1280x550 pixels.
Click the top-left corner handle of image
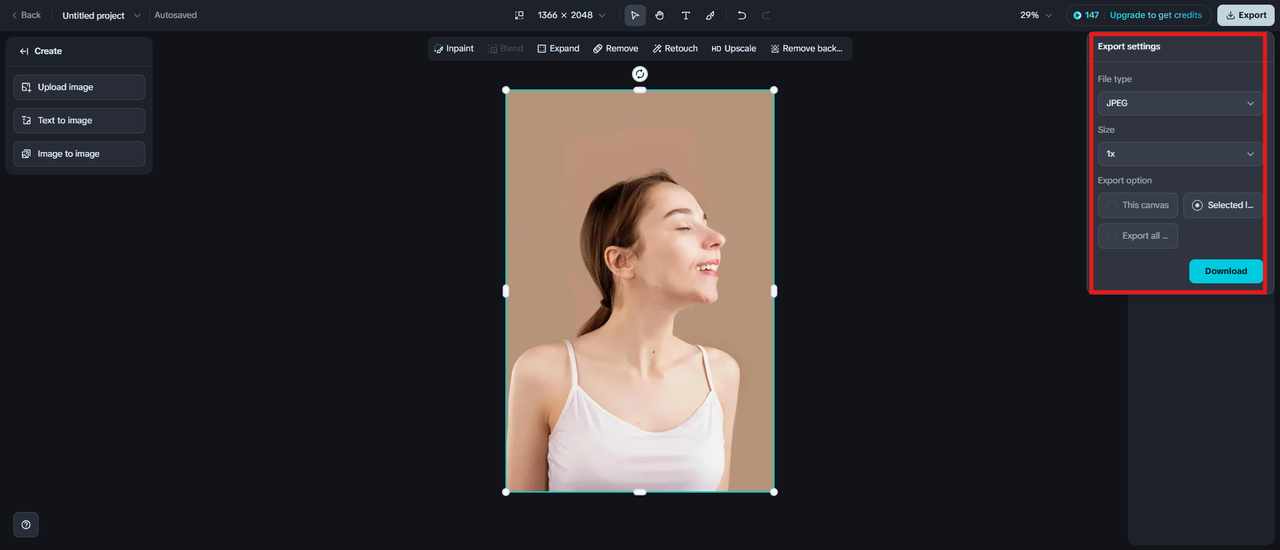pos(506,90)
